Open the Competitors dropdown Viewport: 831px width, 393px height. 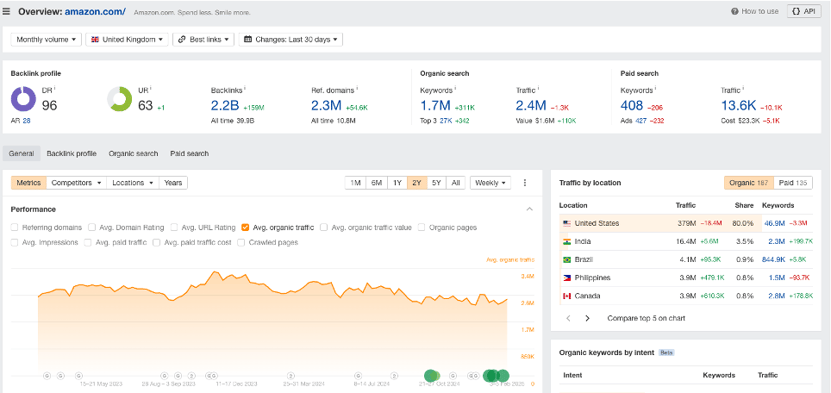[x=76, y=183]
